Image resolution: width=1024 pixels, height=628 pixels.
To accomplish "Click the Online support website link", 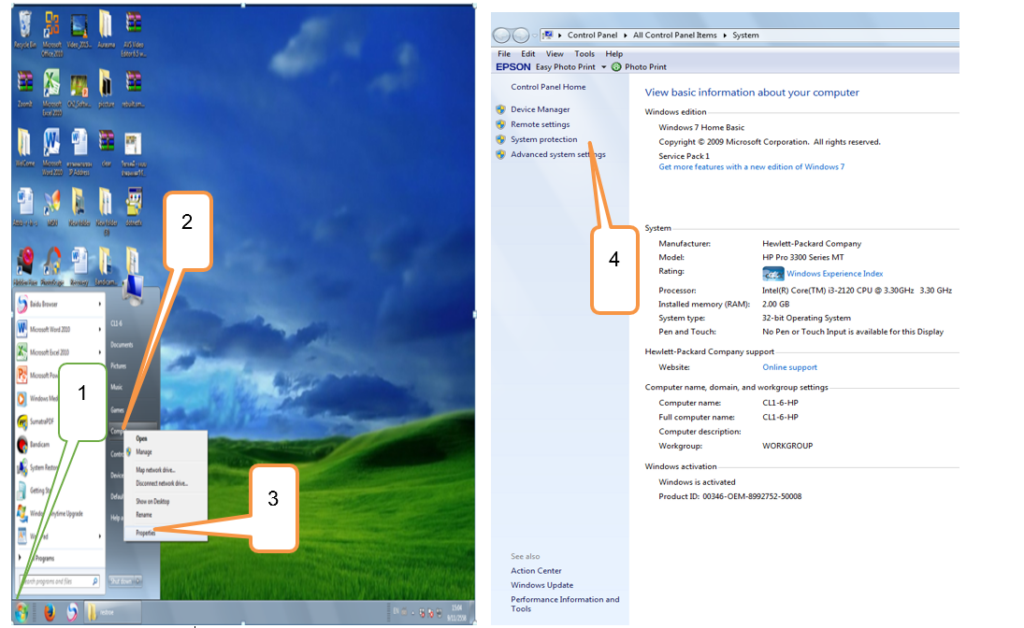I will point(789,368).
